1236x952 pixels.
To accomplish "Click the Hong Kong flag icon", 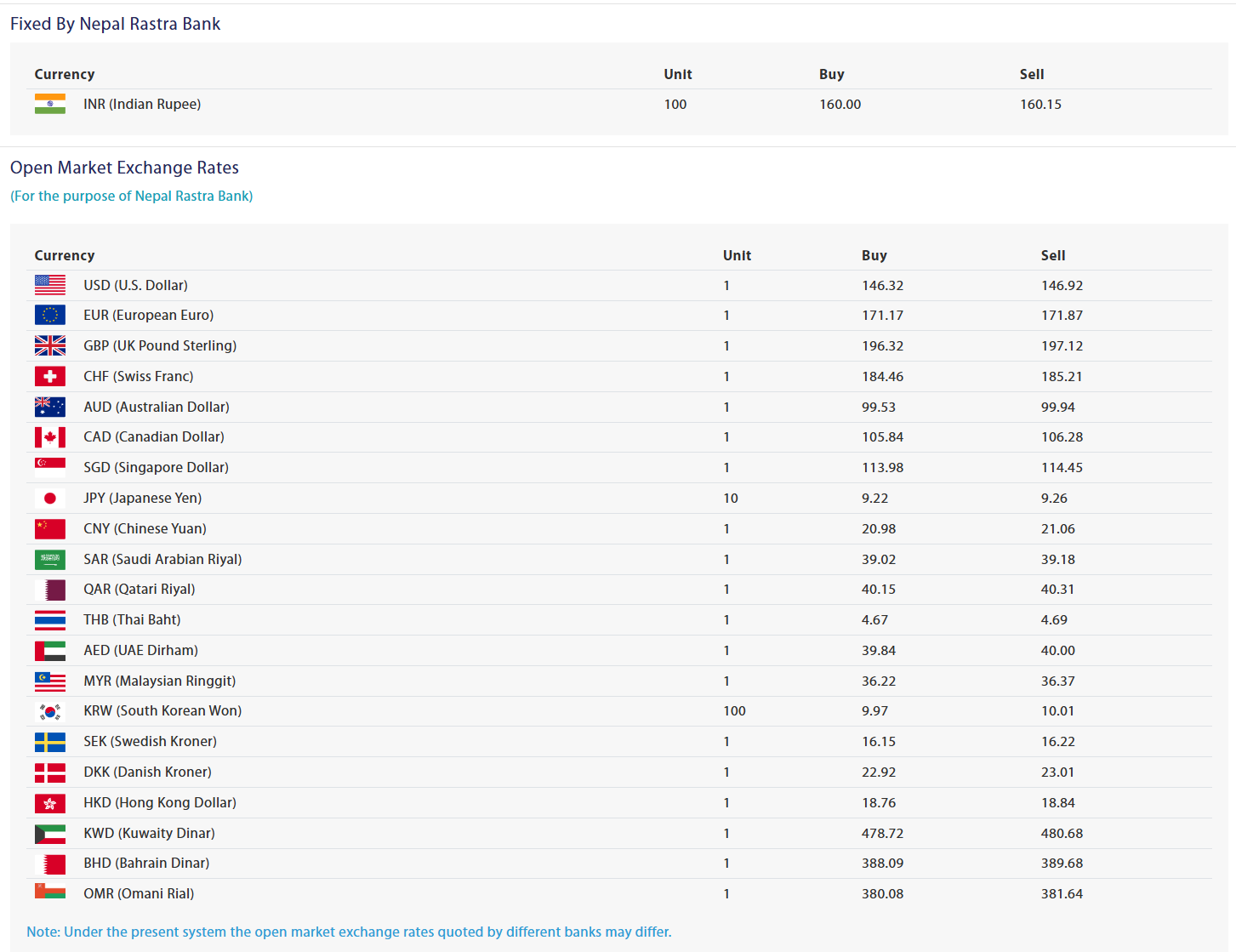I will click(49, 803).
